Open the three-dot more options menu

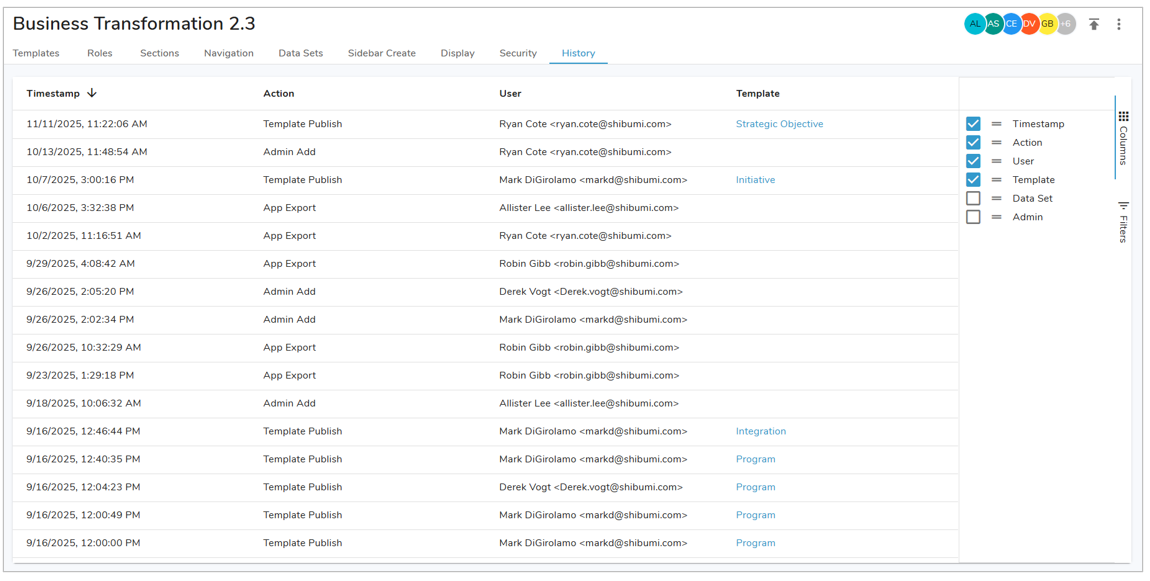[1119, 24]
